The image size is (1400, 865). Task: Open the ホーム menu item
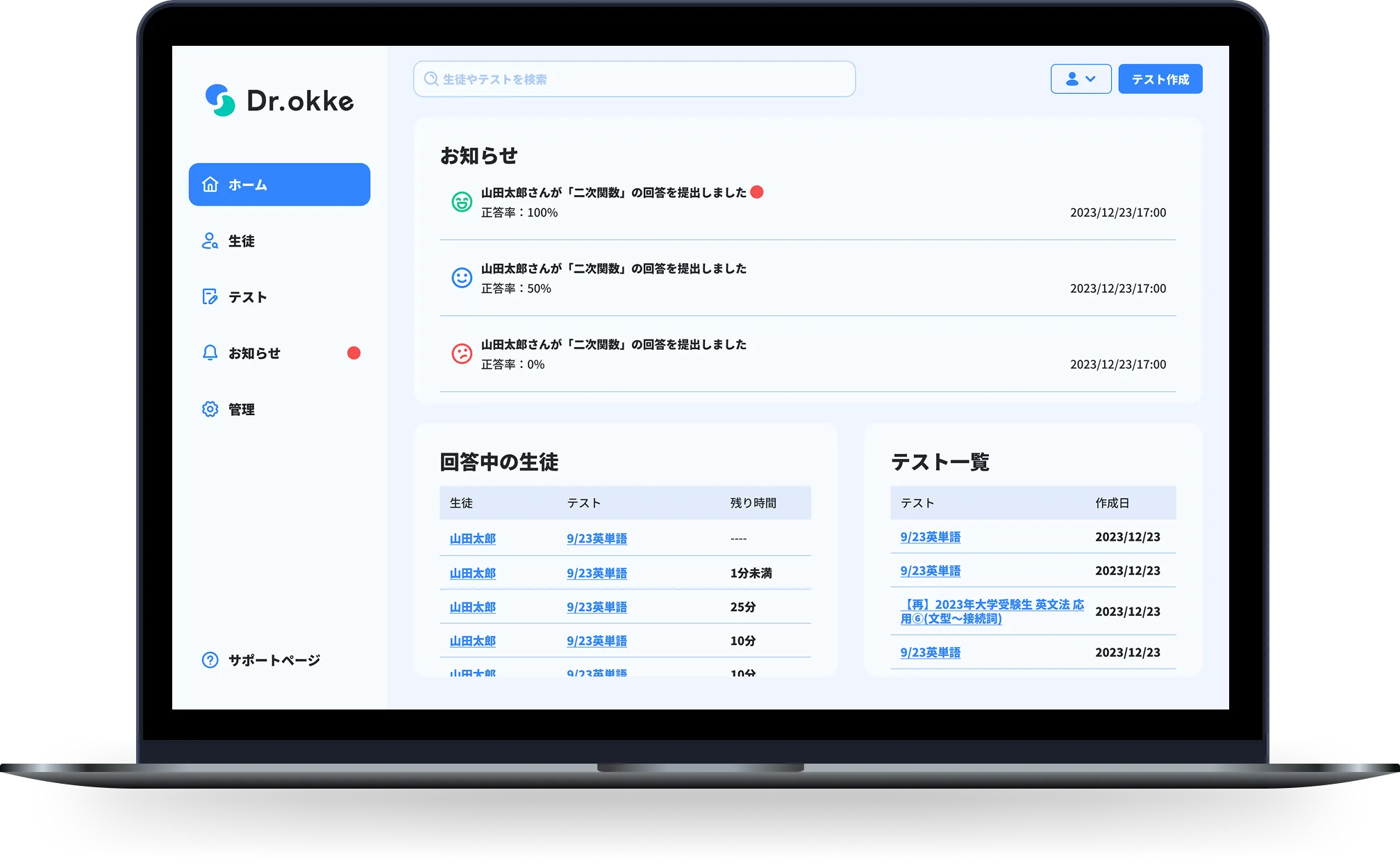click(x=279, y=185)
